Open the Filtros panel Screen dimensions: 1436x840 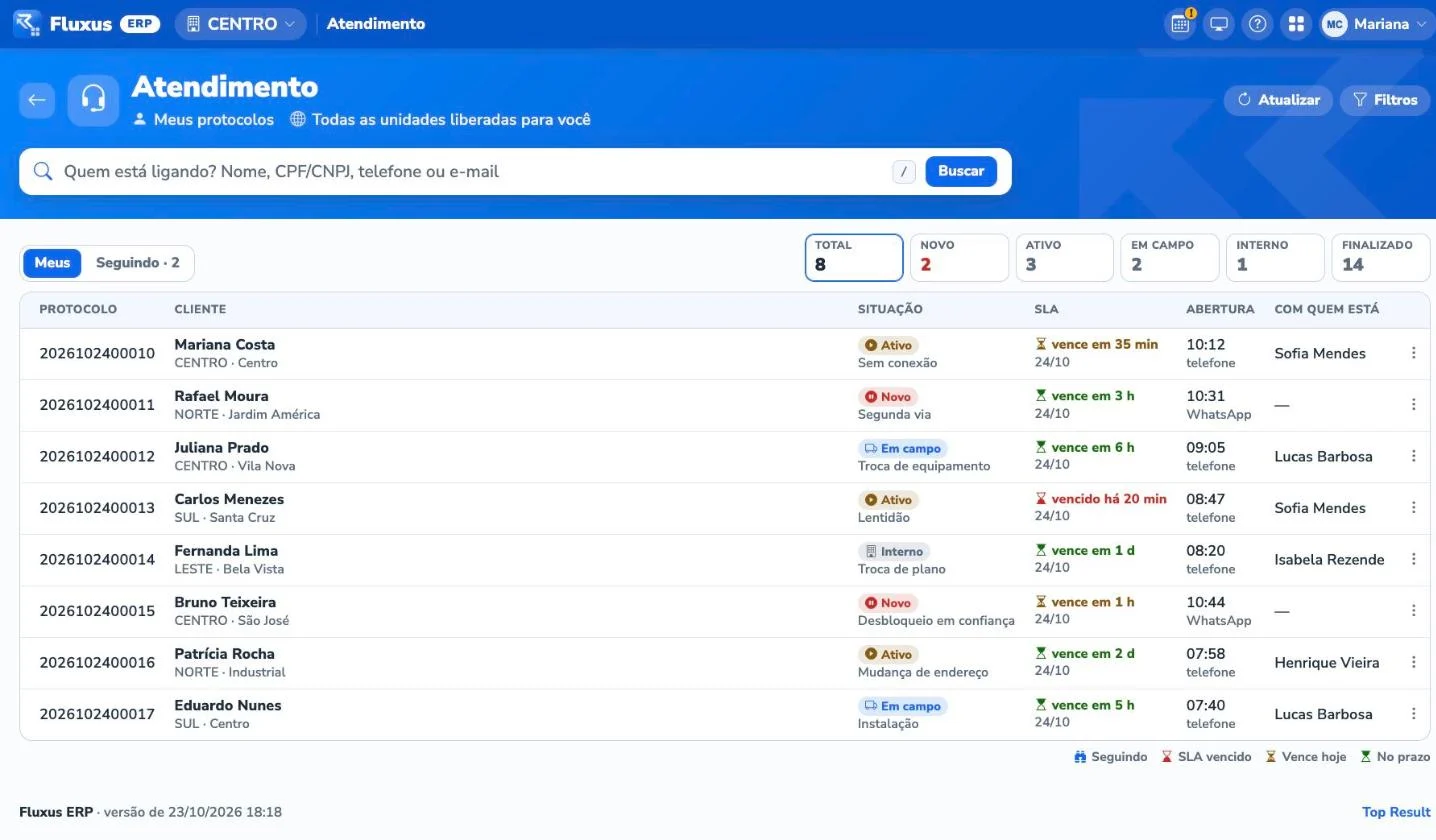tap(1385, 100)
